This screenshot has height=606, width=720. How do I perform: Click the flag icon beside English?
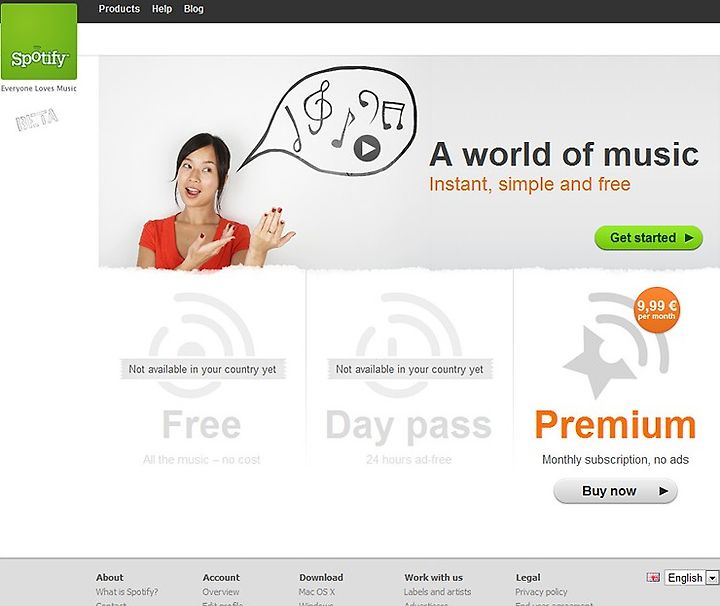click(x=653, y=577)
